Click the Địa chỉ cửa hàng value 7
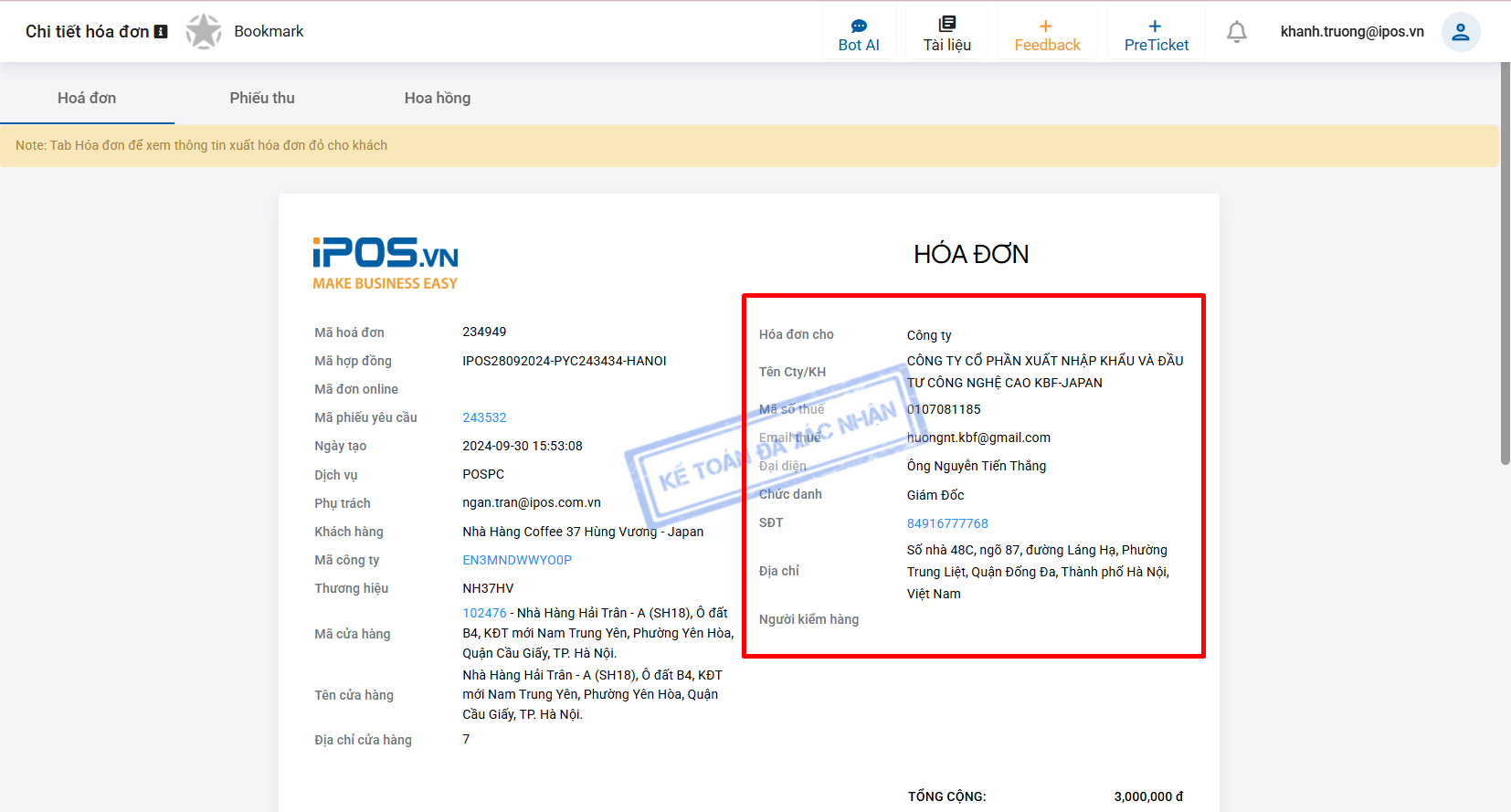The height and width of the screenshot is (812, 1511). (466, 739)
